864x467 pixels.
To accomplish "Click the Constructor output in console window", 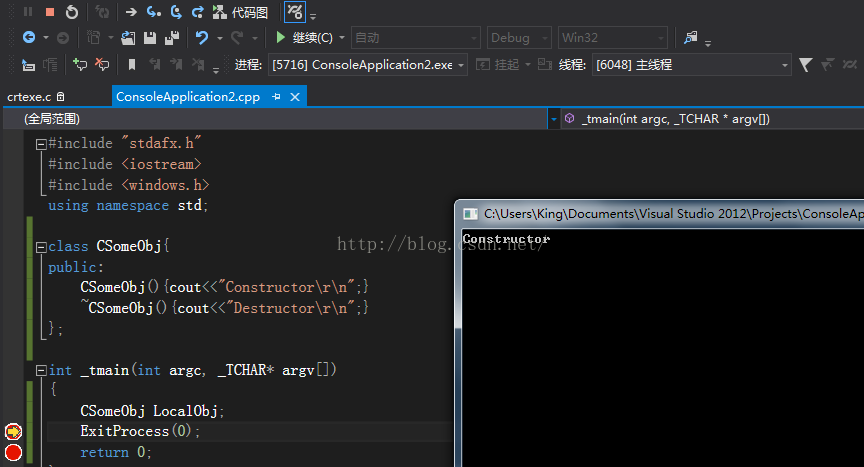I will [506, 238].
